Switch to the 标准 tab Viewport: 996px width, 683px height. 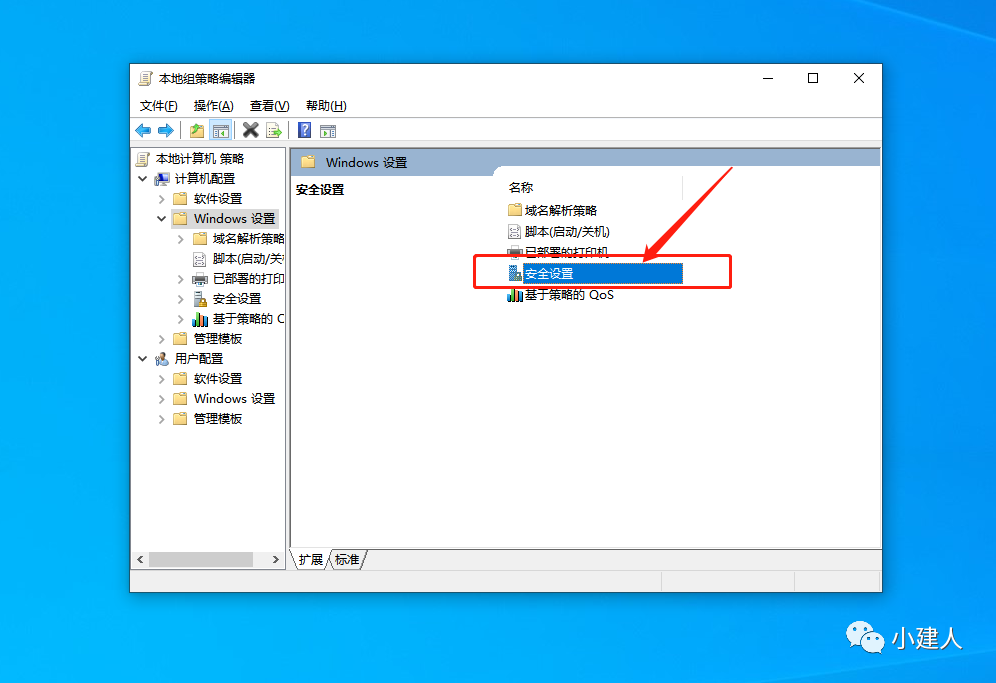347,559
